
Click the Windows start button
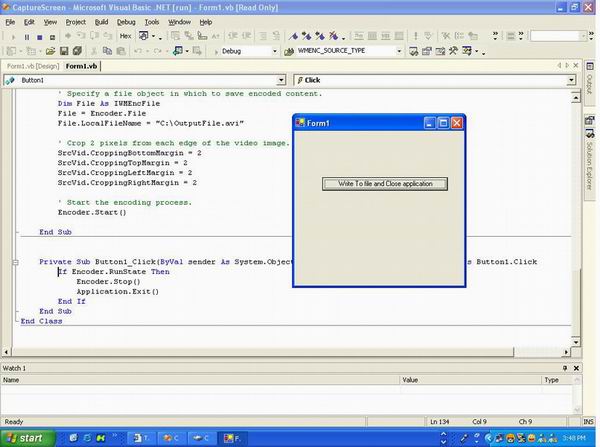click(x=27, y=438)
